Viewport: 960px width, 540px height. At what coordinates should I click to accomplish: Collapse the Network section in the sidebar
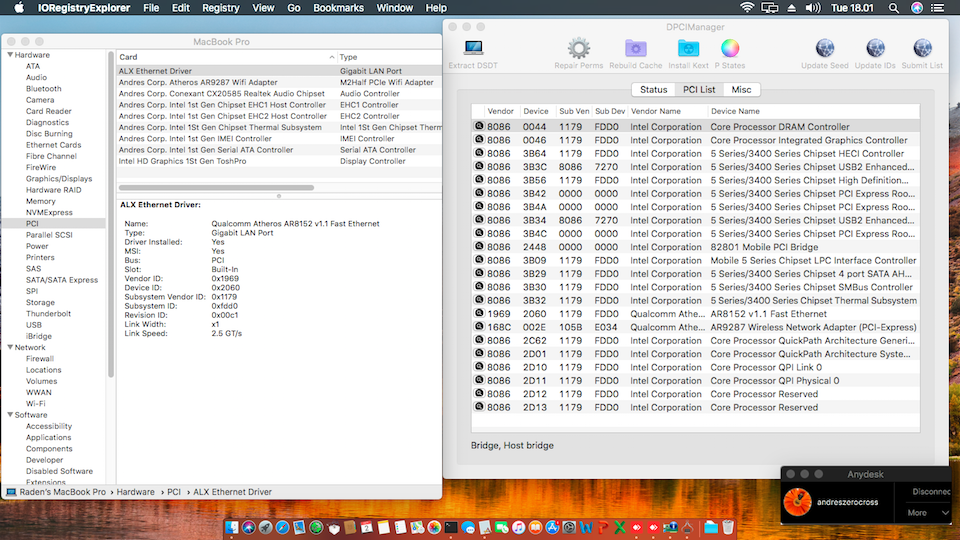(x=10, y=347)
